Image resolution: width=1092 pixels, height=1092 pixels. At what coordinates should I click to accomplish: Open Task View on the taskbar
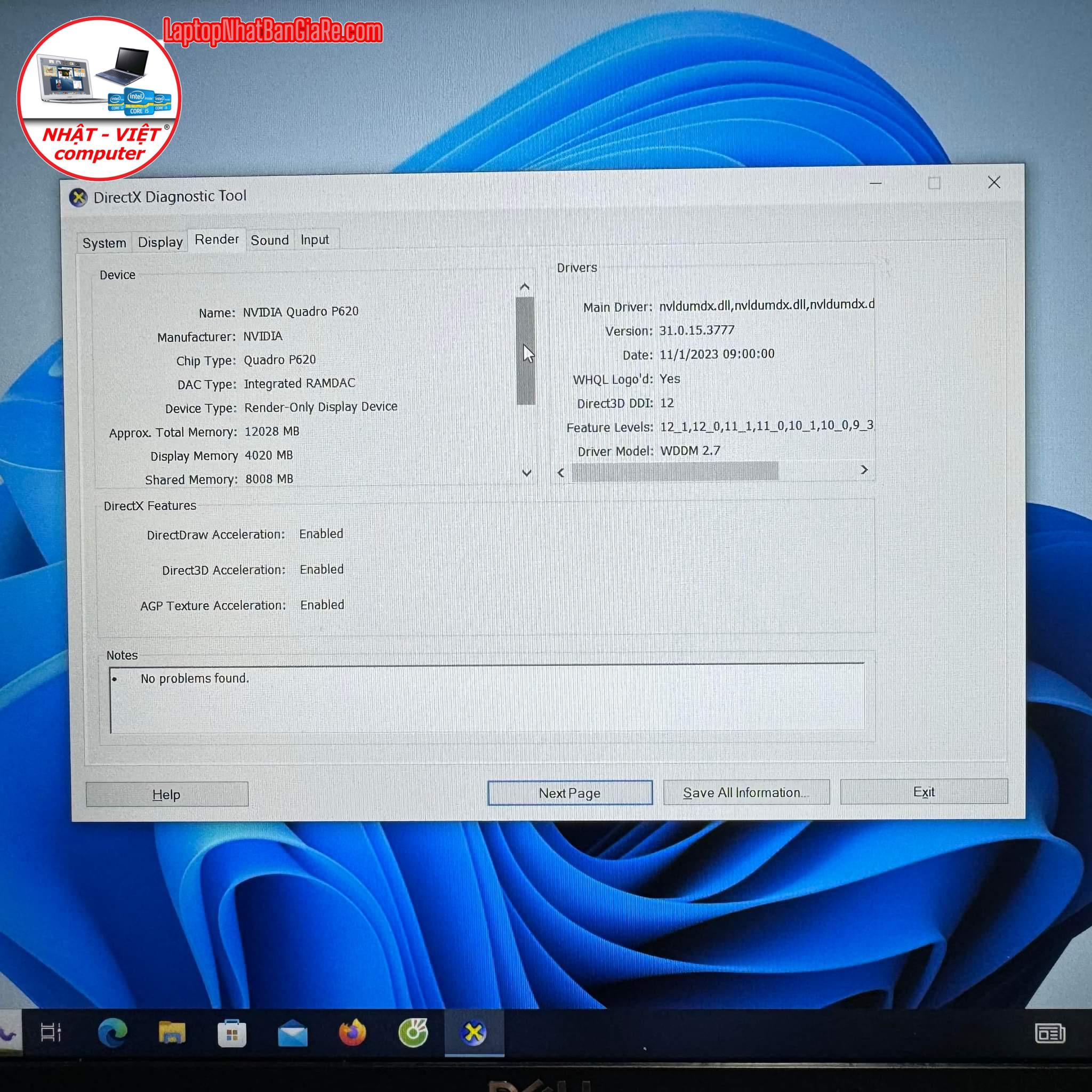coord(51,1033)
